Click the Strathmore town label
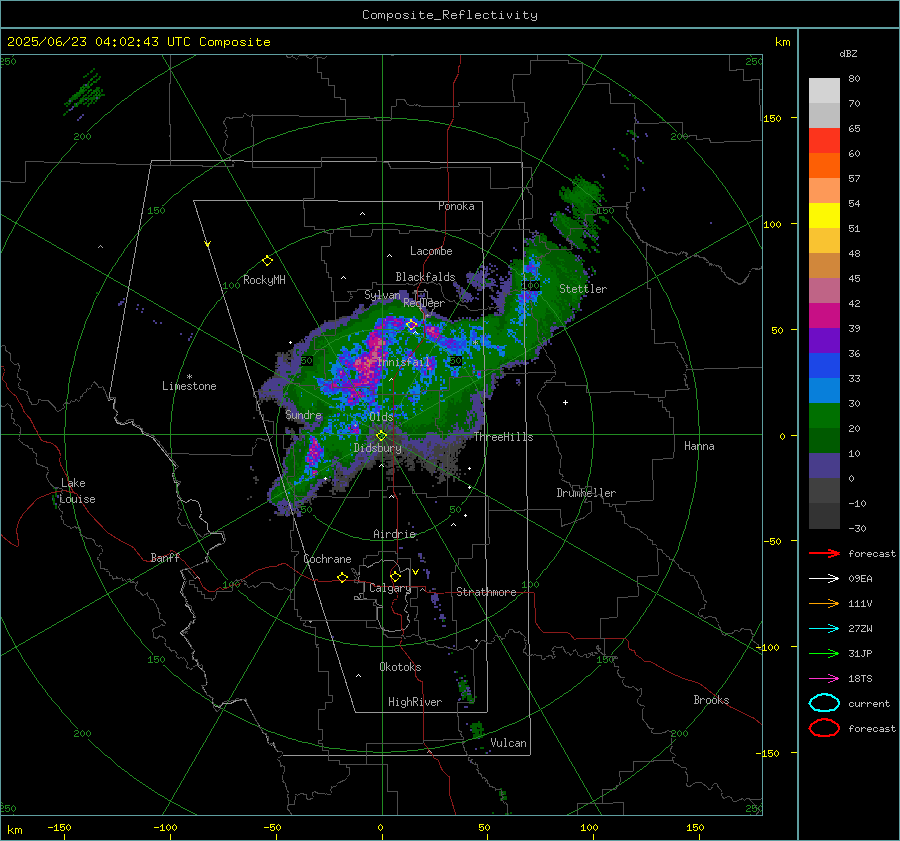 [486, 592]
